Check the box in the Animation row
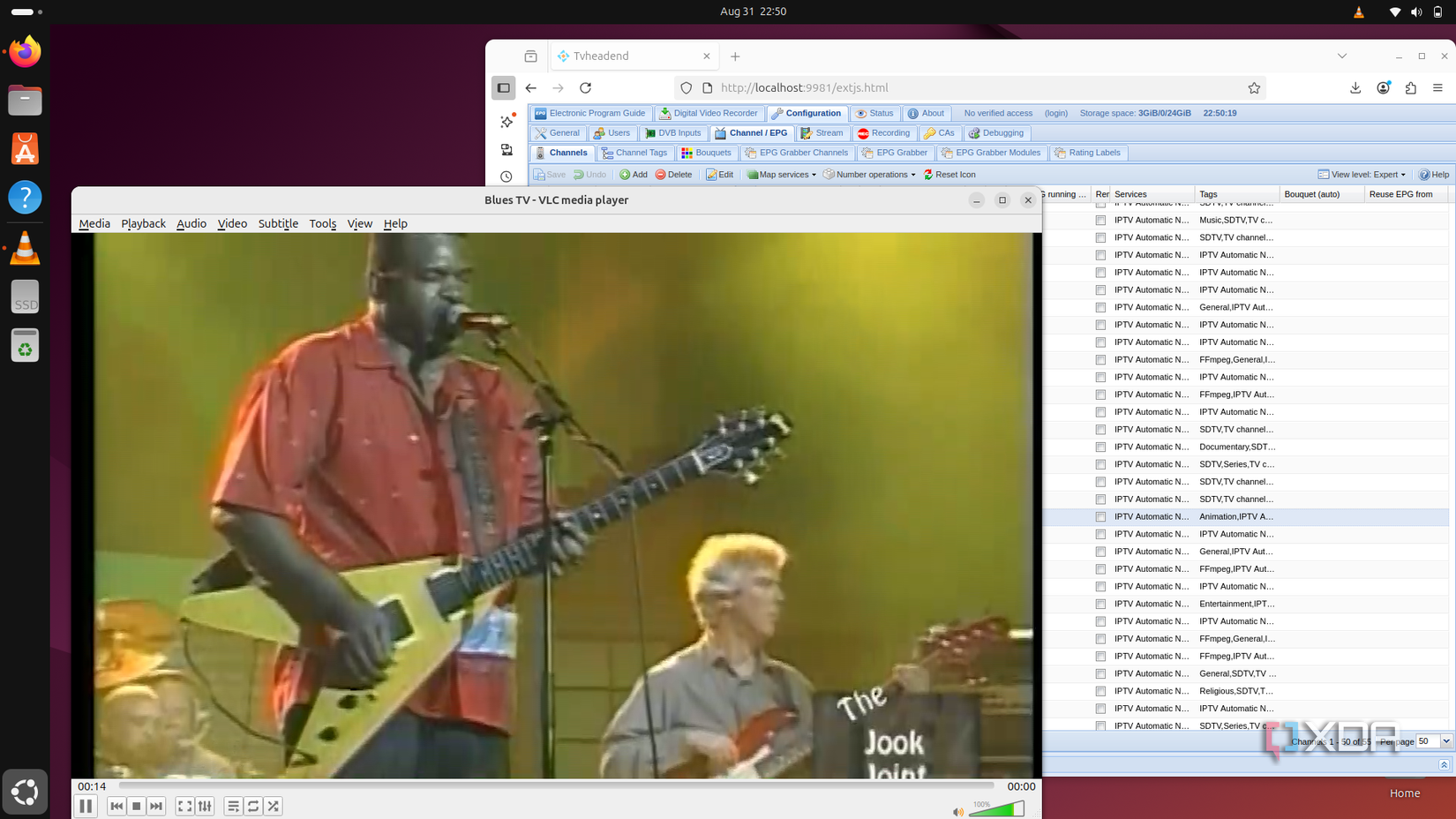 (1100, 517)
